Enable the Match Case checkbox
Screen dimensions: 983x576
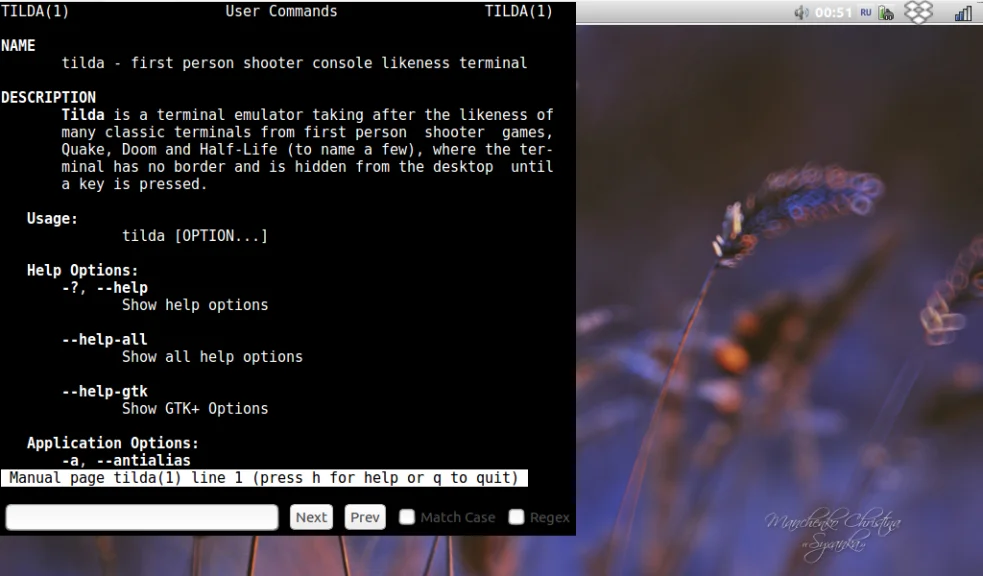point(407,517)
